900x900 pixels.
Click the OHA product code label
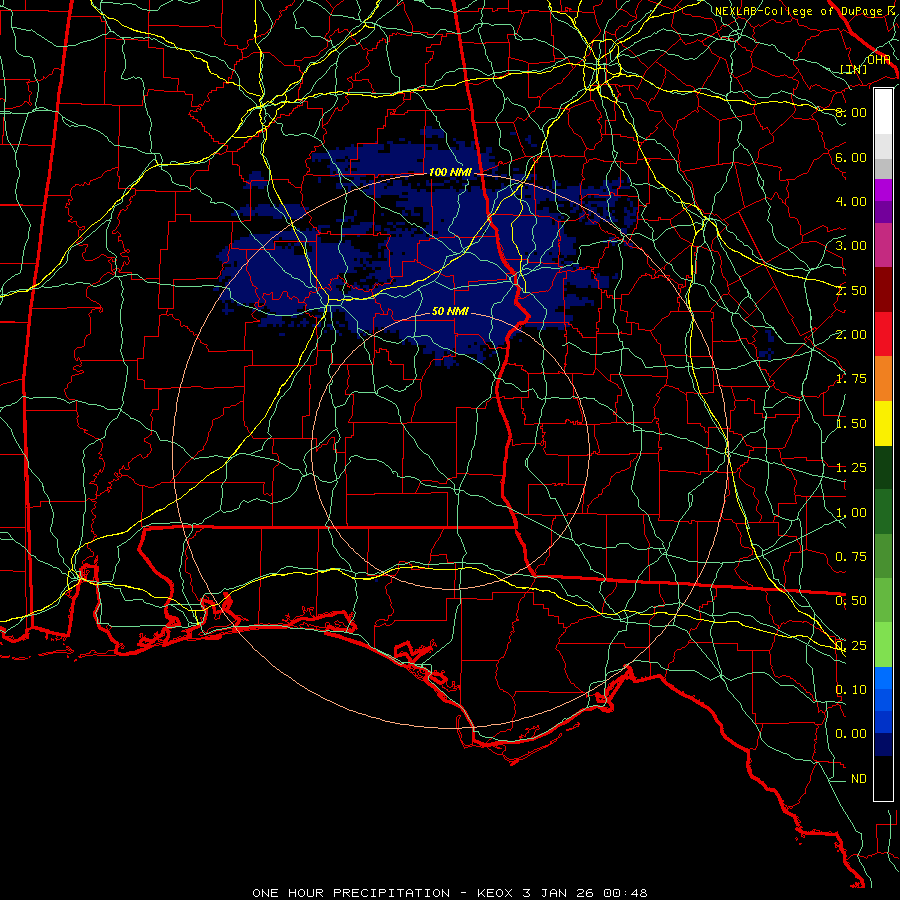point(878,60)
